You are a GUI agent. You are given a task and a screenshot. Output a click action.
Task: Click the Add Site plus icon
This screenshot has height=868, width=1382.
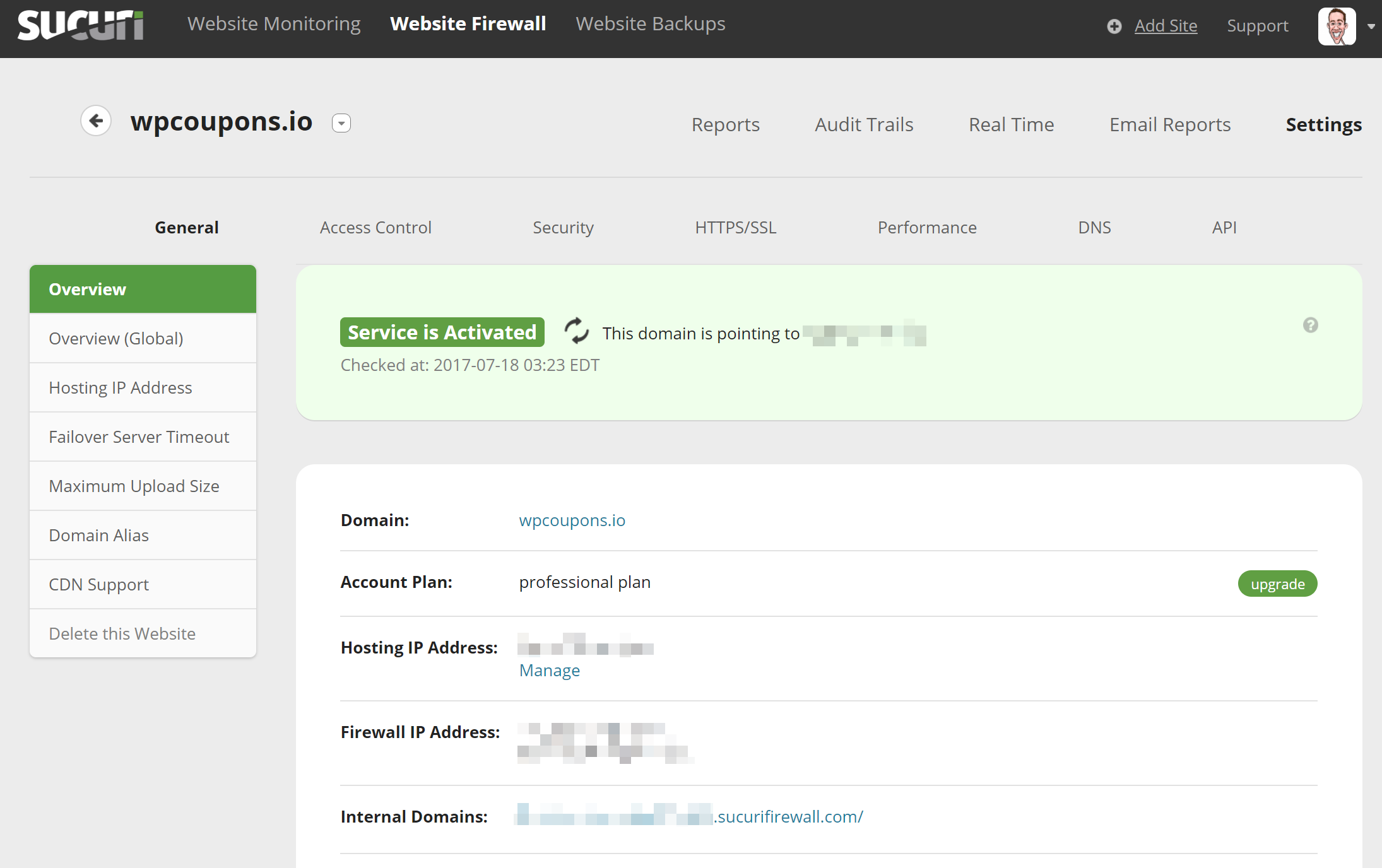(x=1114, y=25)
